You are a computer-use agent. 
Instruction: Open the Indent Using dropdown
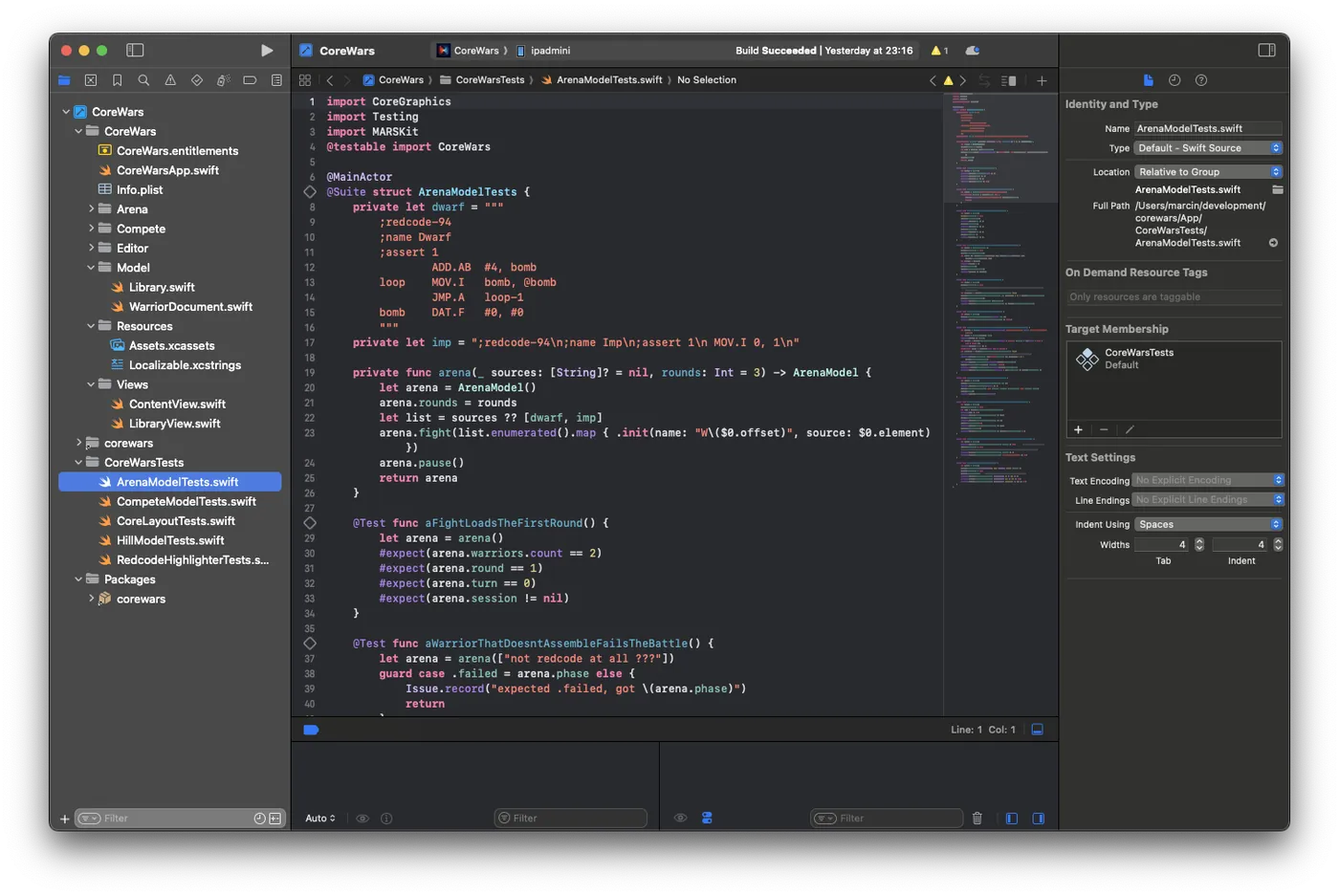click(1208, 524)
